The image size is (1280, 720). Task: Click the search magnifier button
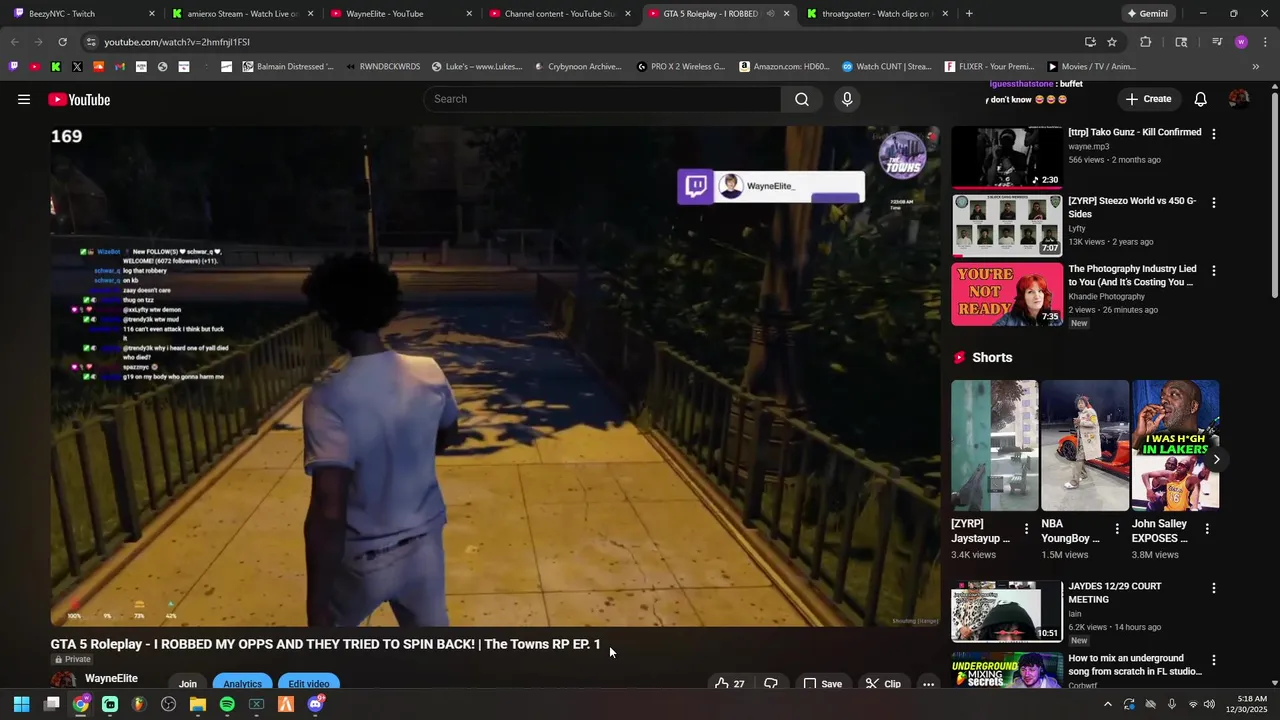pos(802,99)
